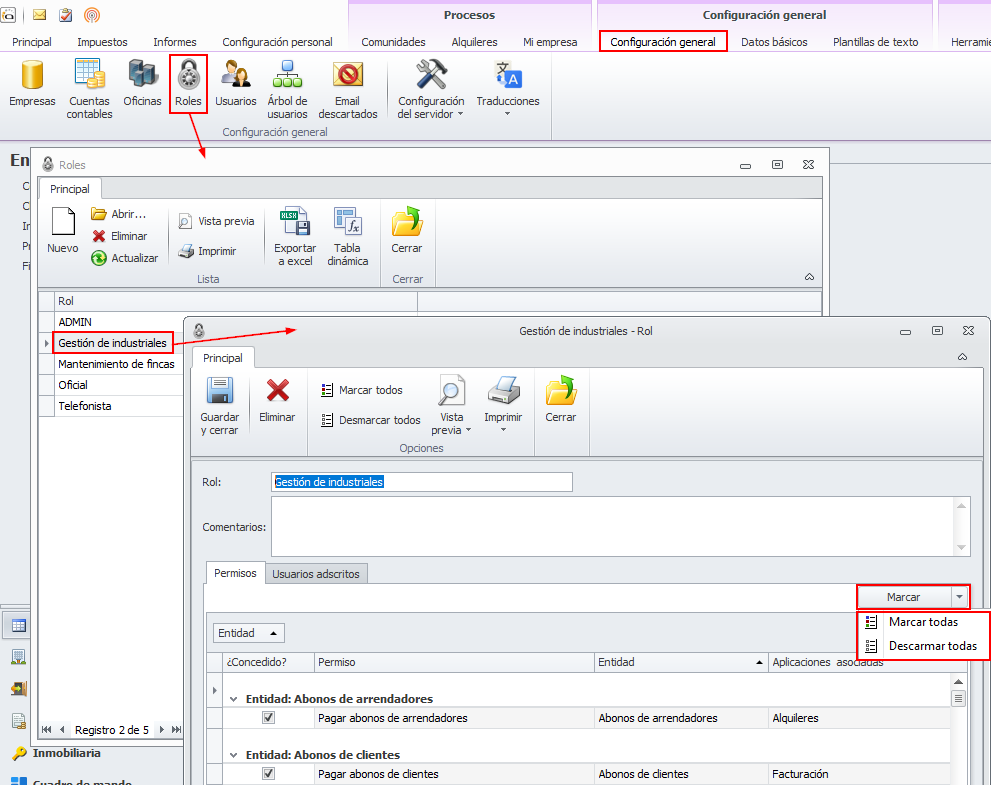This screenshot has height=785, width=991.
Task: Click Imprimir in Roles list toolbar
Action: [207, 251]
